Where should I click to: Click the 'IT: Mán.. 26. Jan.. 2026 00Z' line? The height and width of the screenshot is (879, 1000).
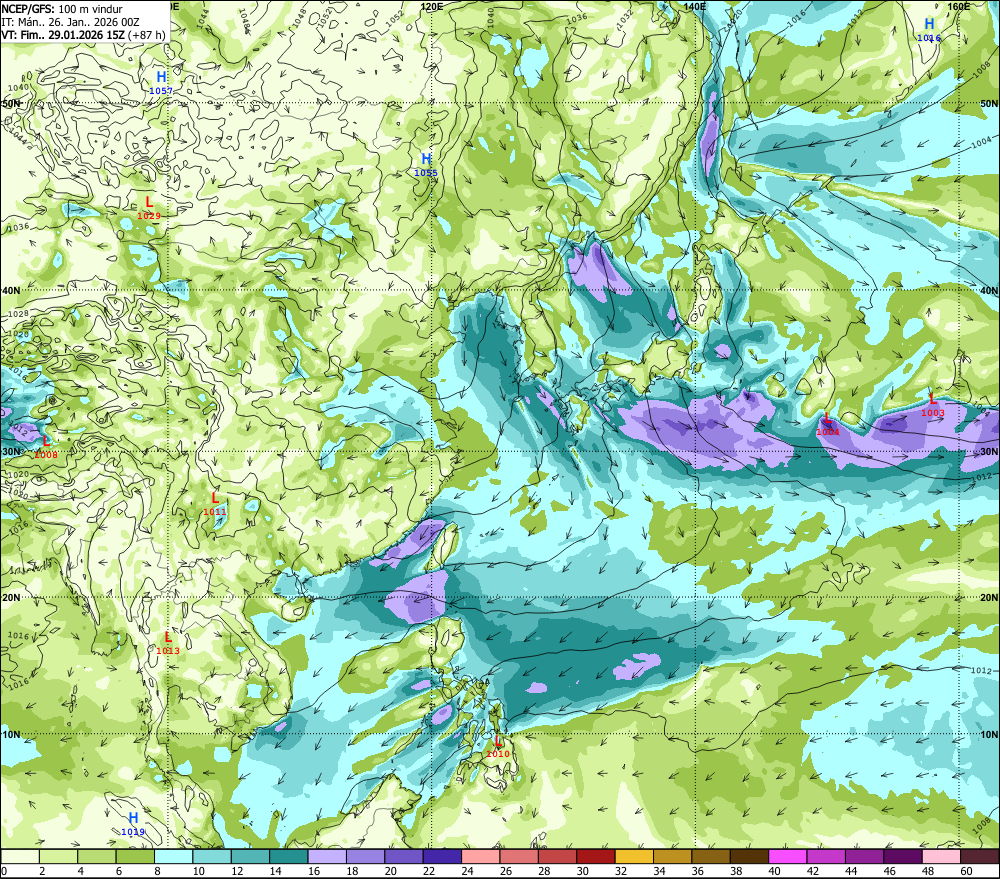pos(70,22)
